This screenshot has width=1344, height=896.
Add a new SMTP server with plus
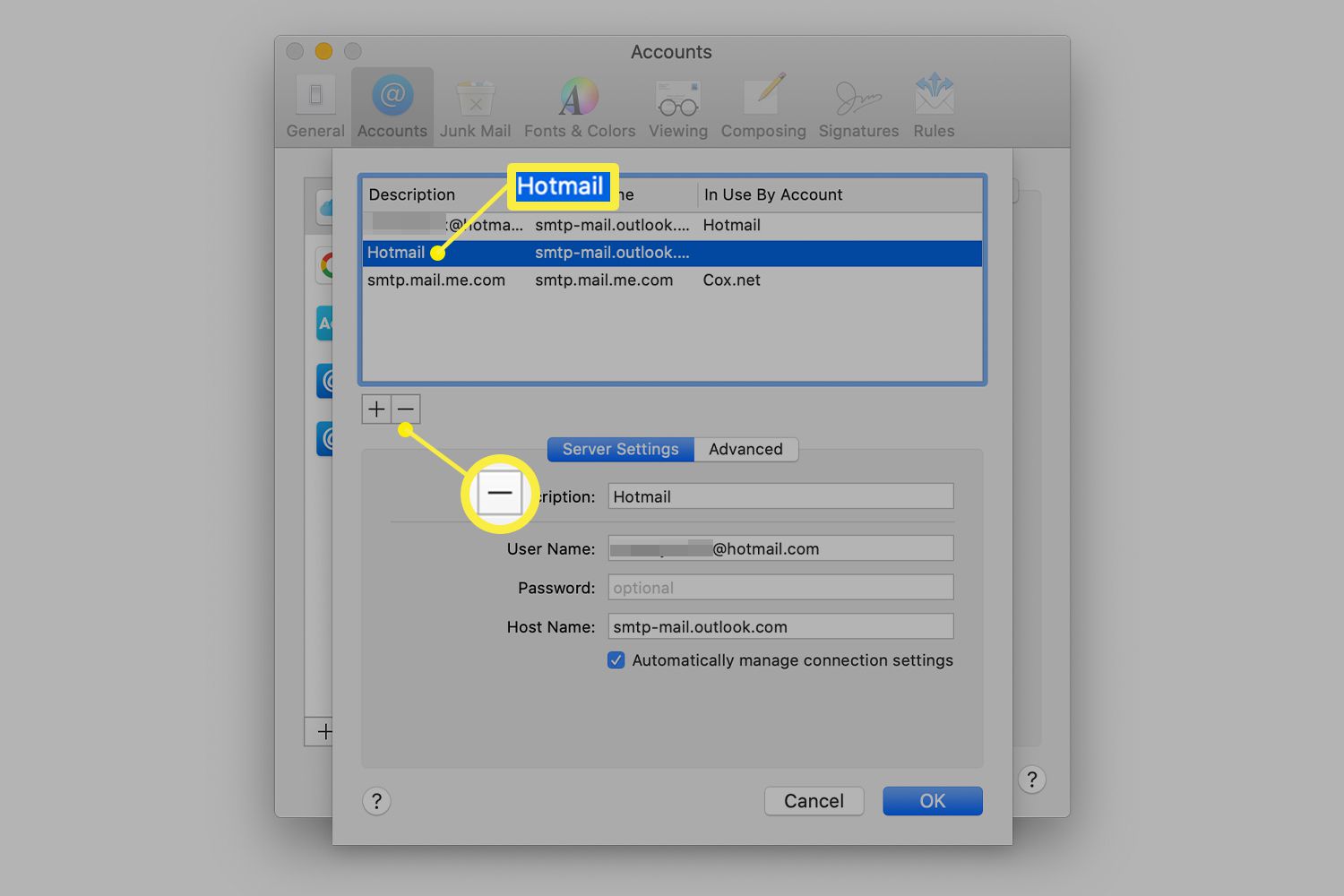click(376, 409)
